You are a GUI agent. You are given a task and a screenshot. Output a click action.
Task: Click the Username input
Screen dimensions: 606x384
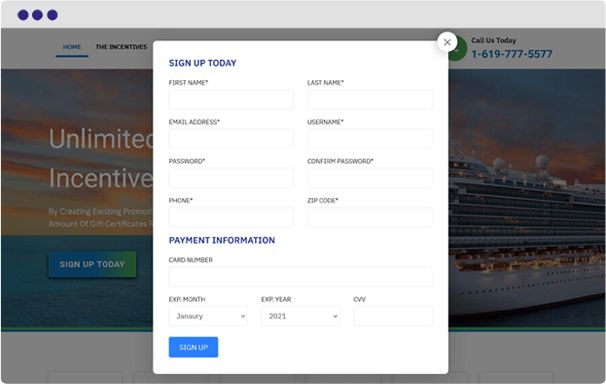tap(370, 139)
